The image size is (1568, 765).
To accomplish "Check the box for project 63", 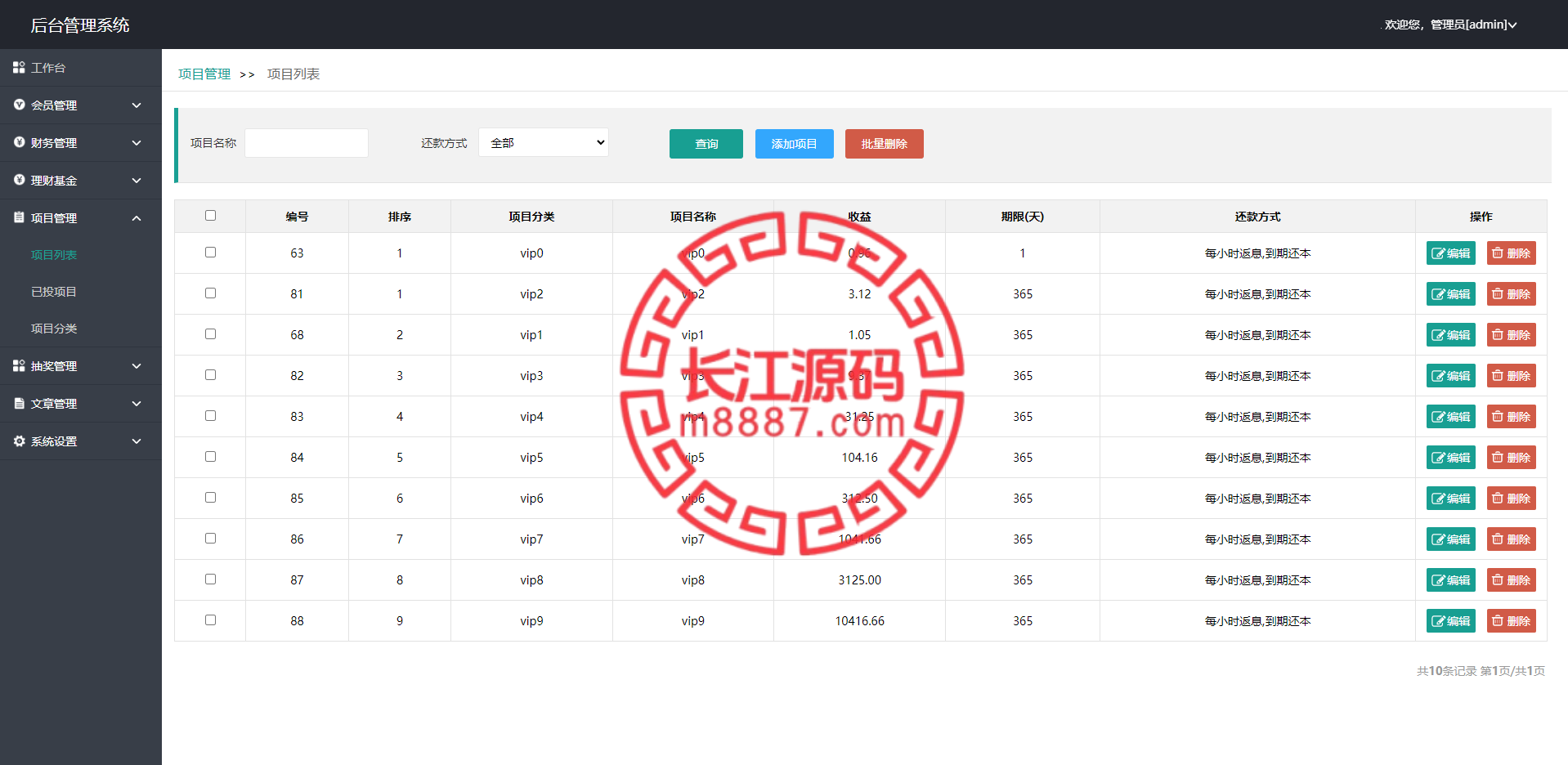I will coord(210,253).
